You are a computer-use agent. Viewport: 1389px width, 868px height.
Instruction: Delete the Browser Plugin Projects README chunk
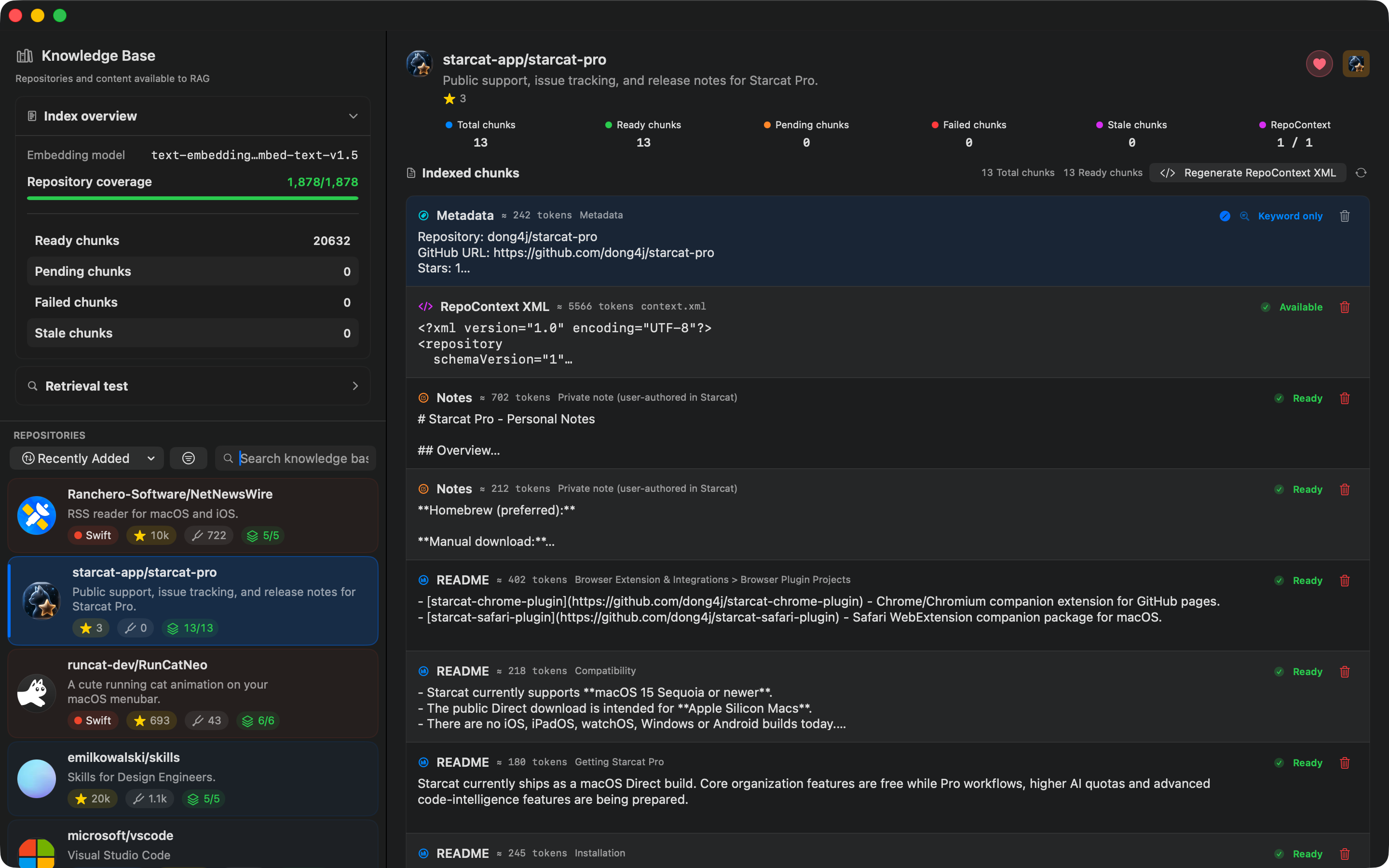1345,581
